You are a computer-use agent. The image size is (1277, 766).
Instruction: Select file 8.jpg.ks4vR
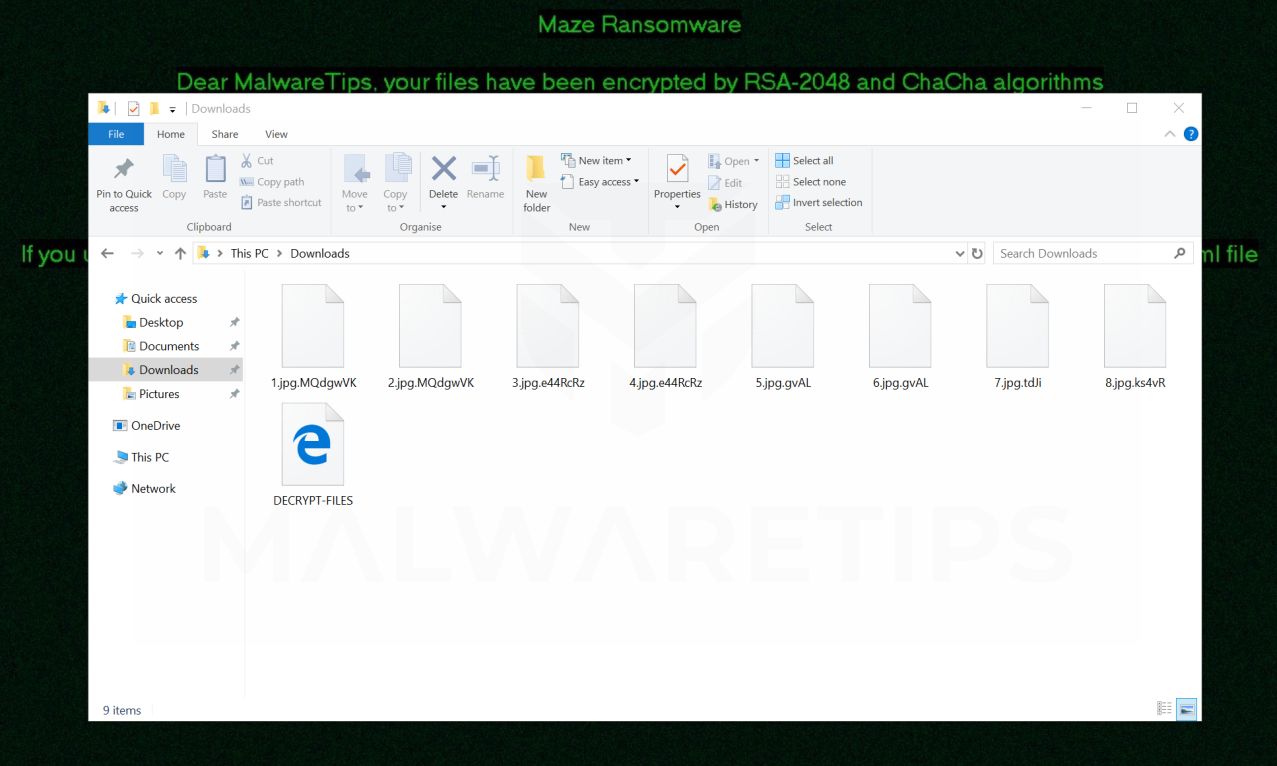(1135, 337)
